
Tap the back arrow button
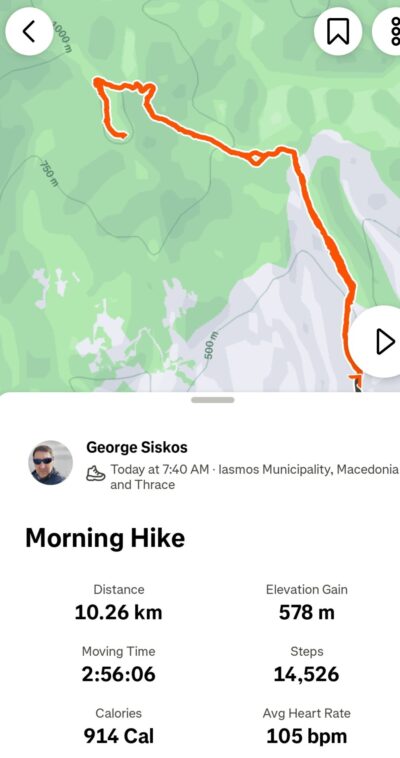coord(29,31)
